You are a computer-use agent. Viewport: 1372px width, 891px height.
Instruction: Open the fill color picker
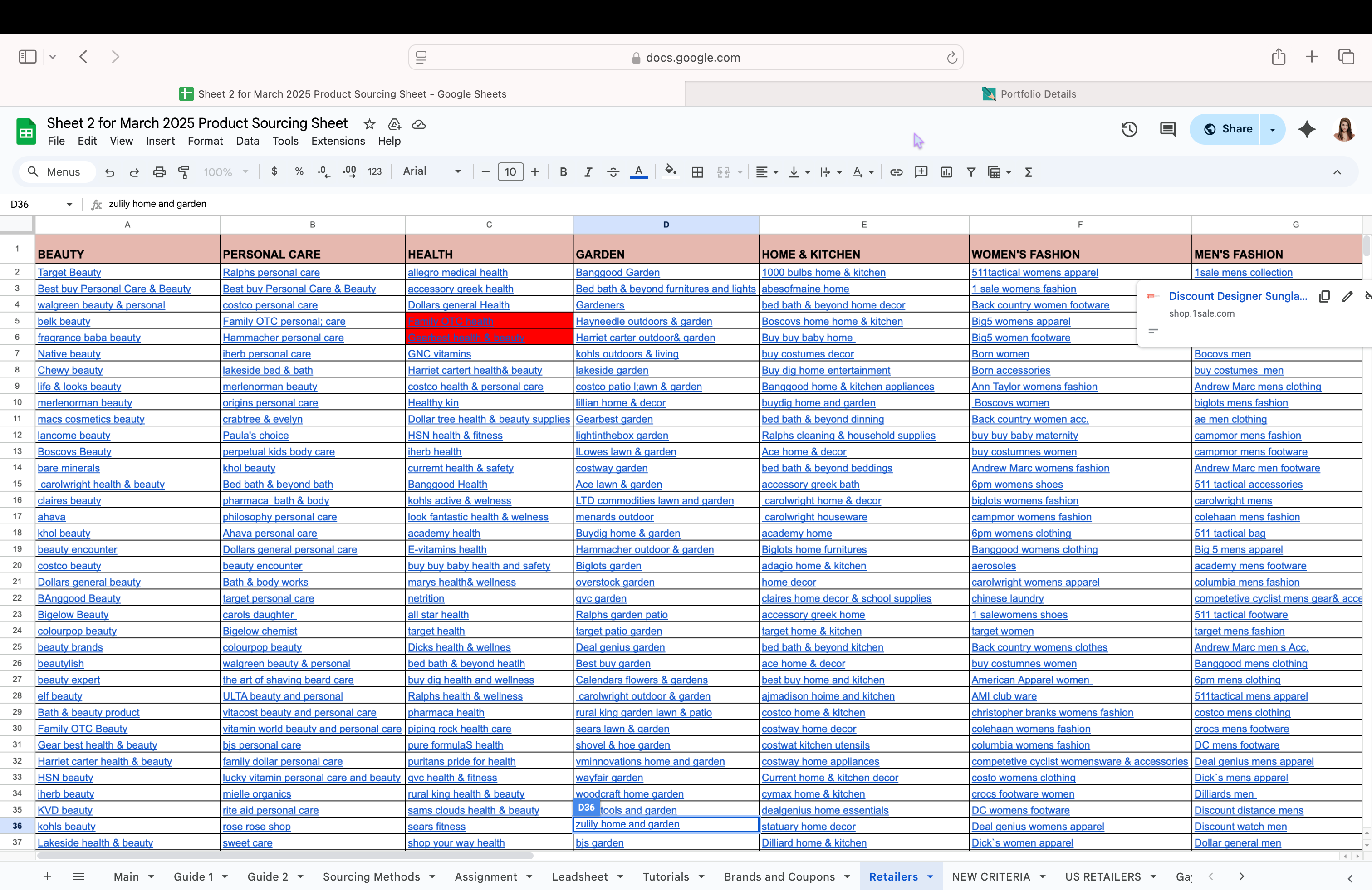point(671,171)
